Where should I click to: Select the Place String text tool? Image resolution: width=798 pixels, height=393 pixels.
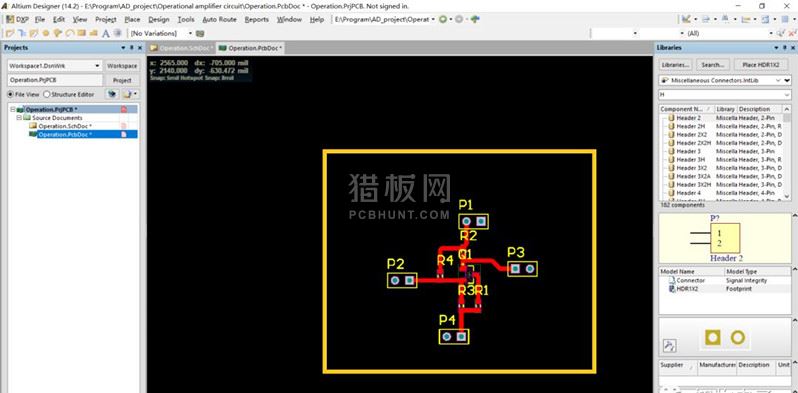106,33
